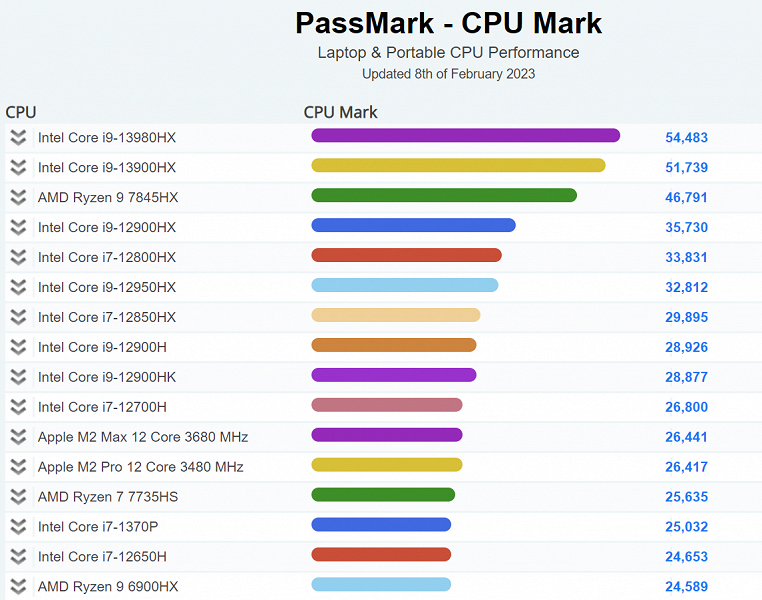The height and width of the screenshot is (600, 762).
Task: Expand details for Intel Core i9-13900HX chevron
Action: coord(18,167)
